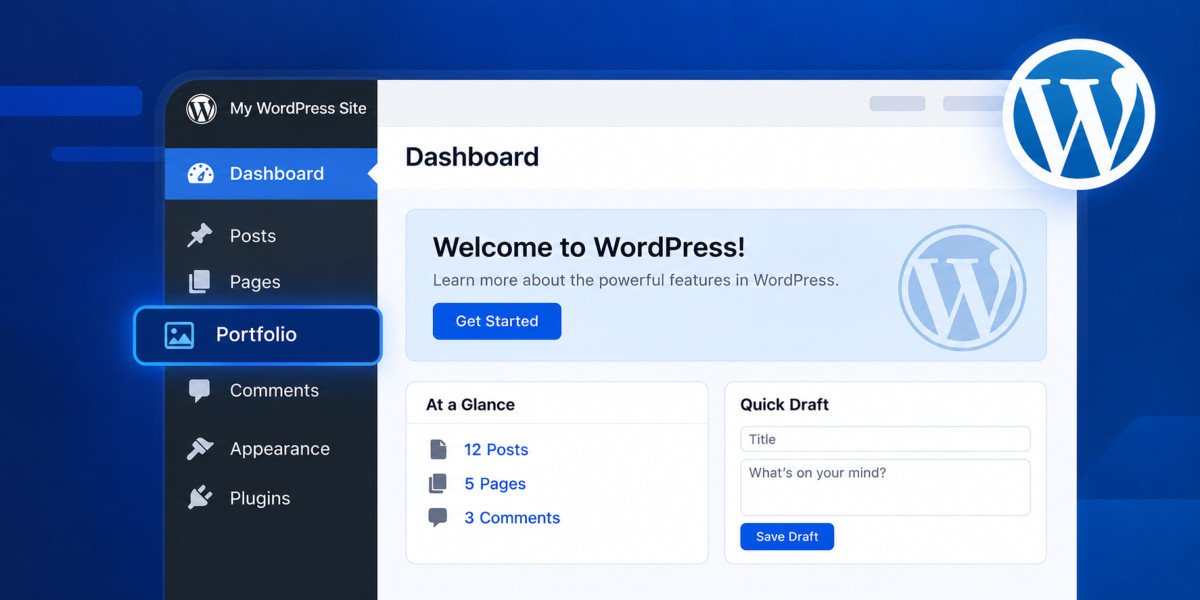Image resolution: width=1200 pixels, height=600 pixels.
Task: Click the Pages stacked-sheets icon in sidebar
Action: coord(200,282)
